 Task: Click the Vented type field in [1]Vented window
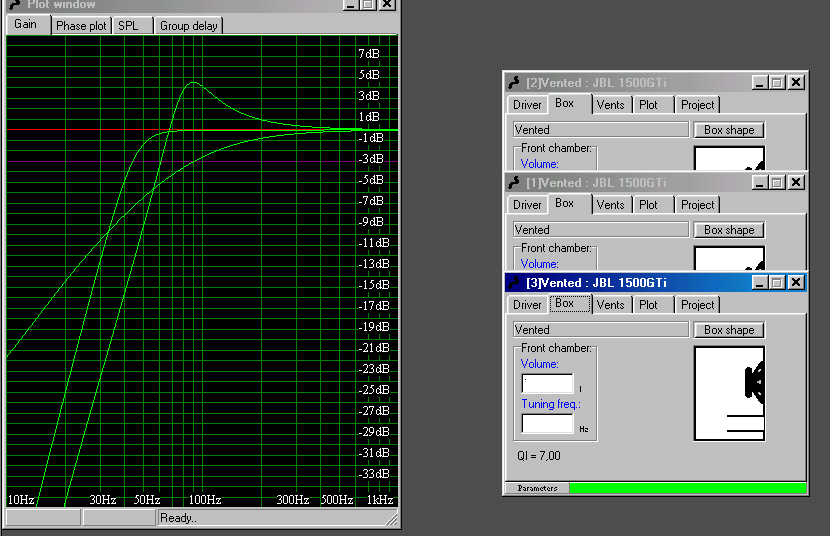[x=601, y=230]
